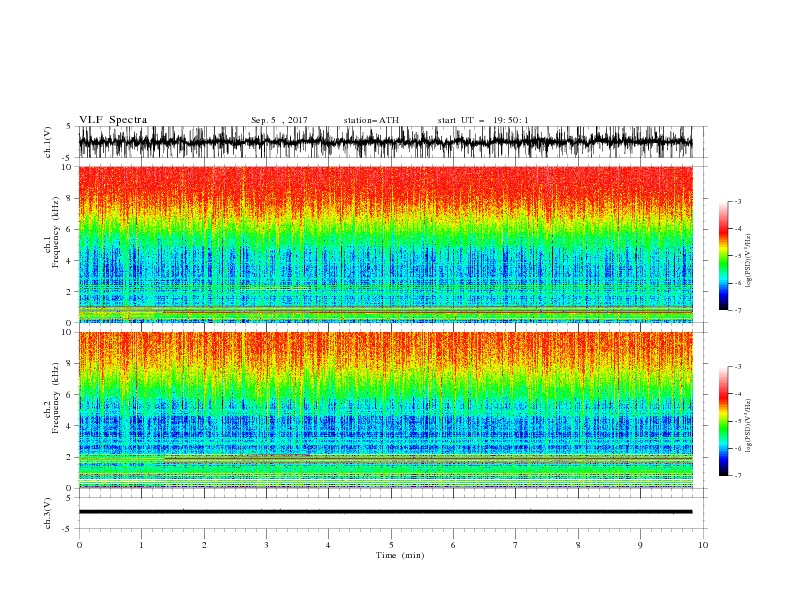Click time axis tick label "5"

(x=391, y=545)
